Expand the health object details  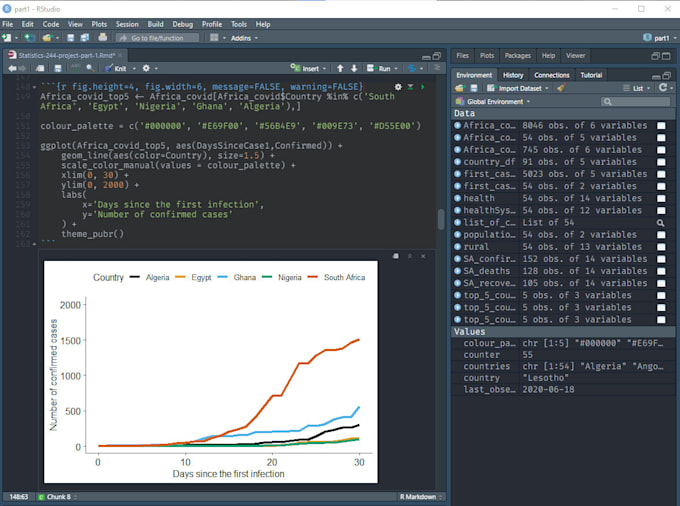pos(458,198)
